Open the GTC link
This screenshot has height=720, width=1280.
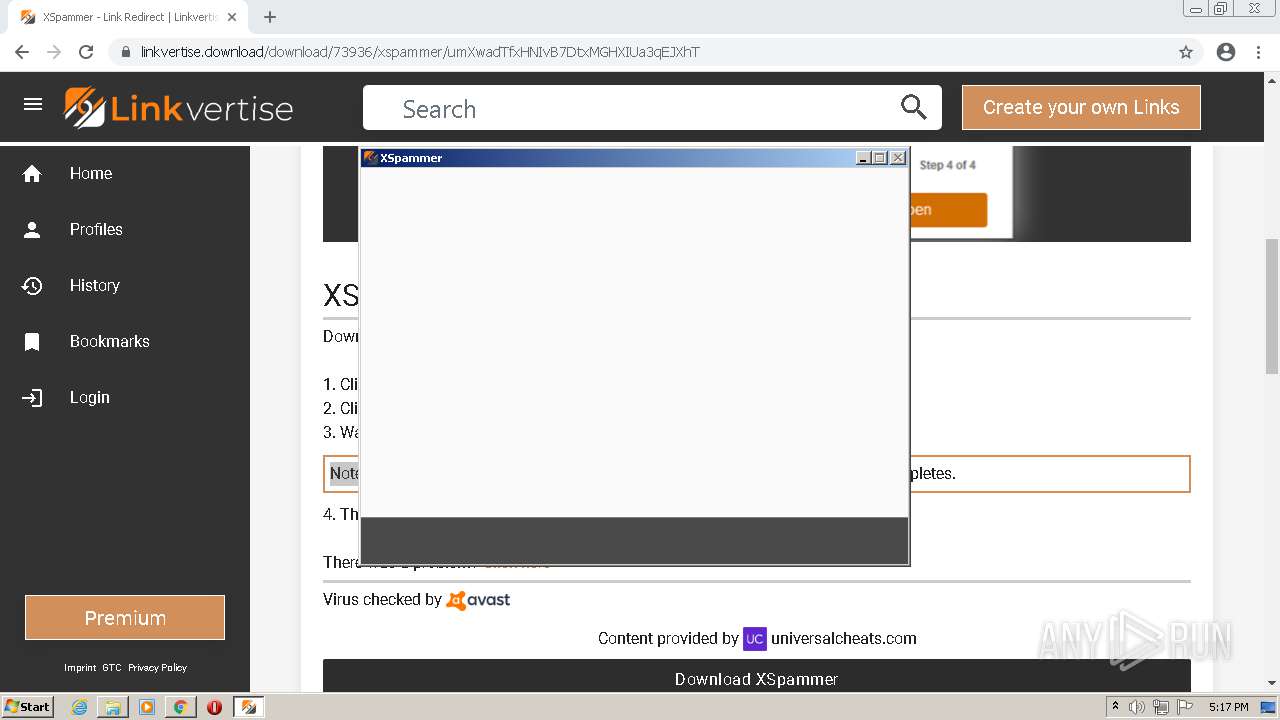coord(112,668)
